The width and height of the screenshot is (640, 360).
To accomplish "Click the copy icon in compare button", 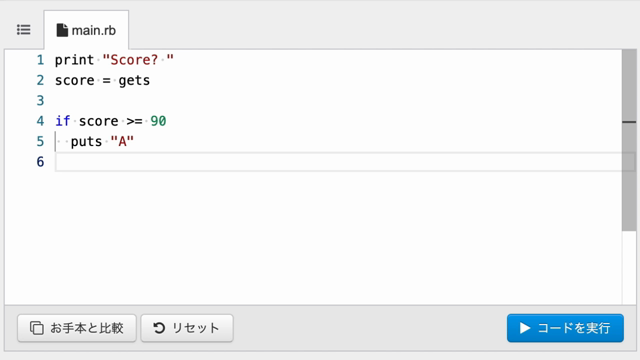I will pyautogui.click(x=37, y=328).
